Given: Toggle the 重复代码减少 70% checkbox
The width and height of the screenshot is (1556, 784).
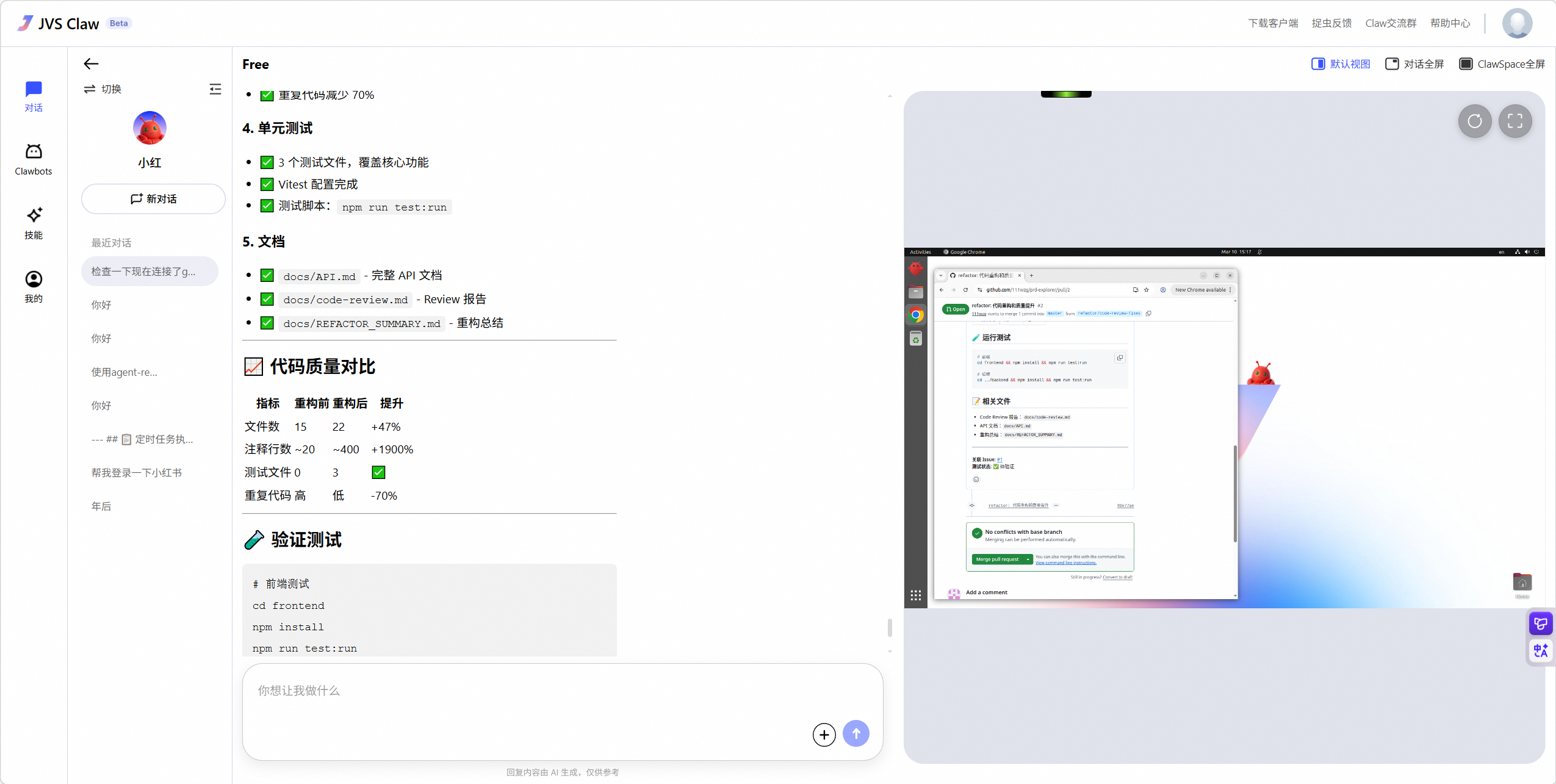Looking at the screenshot, I should pyautogui.click(x=267, y=95).
